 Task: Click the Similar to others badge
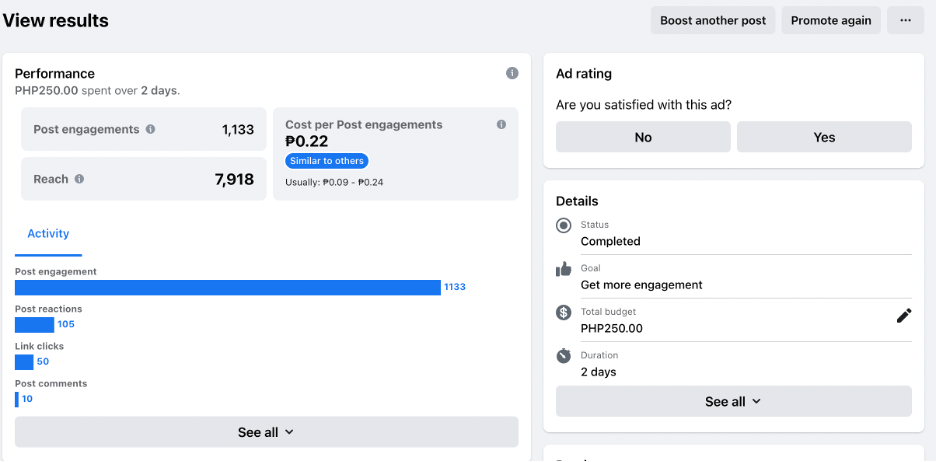pos(327,161)
